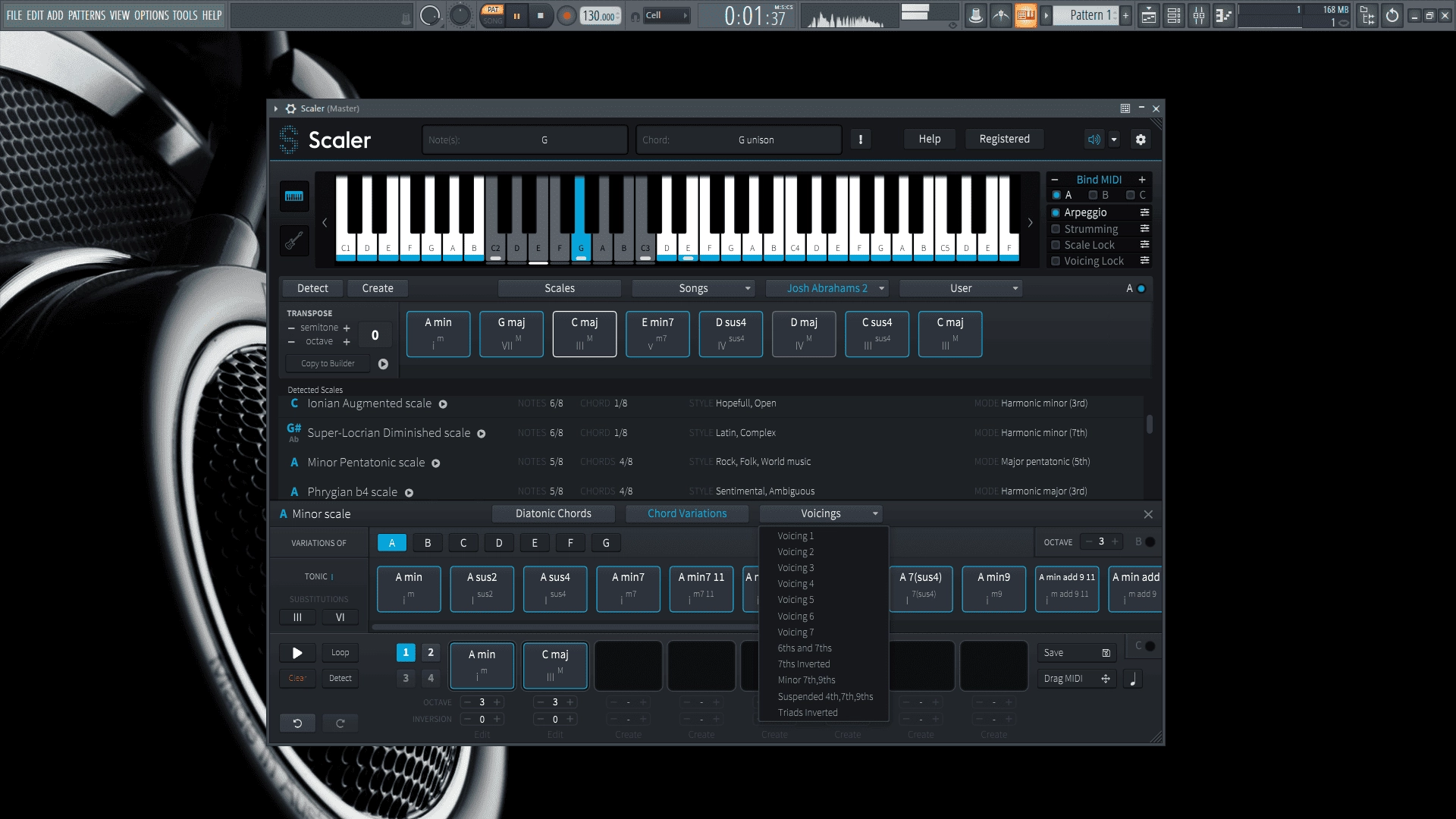
Task: Toggle PAT/SONG mode switch
Action: tap(493, 15)
